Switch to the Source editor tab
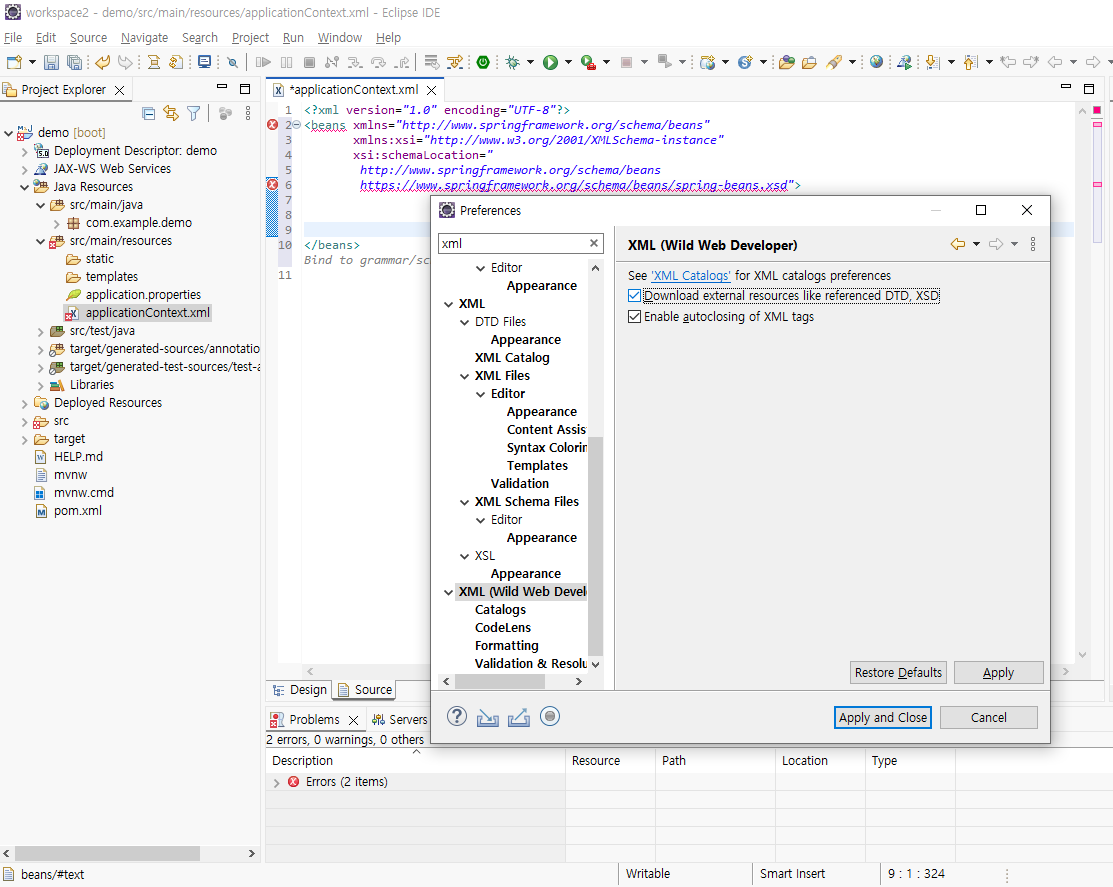 coord(366,690)
